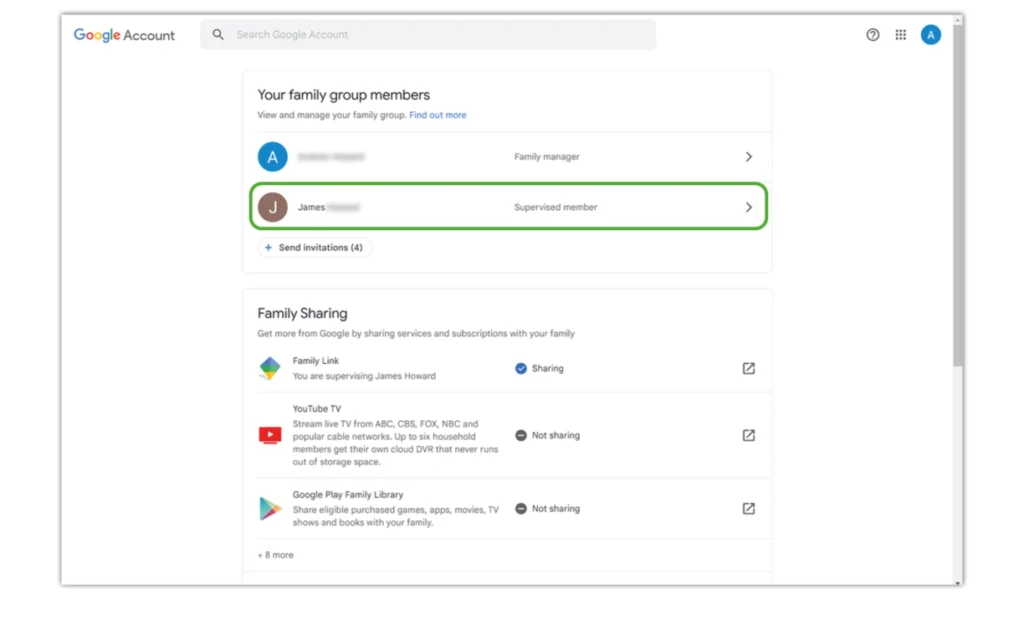This screenshot has height=640, width=1024.
Task: Open YouTube TV external link icon
Action: pyautogui.click(x=748, y=435)
